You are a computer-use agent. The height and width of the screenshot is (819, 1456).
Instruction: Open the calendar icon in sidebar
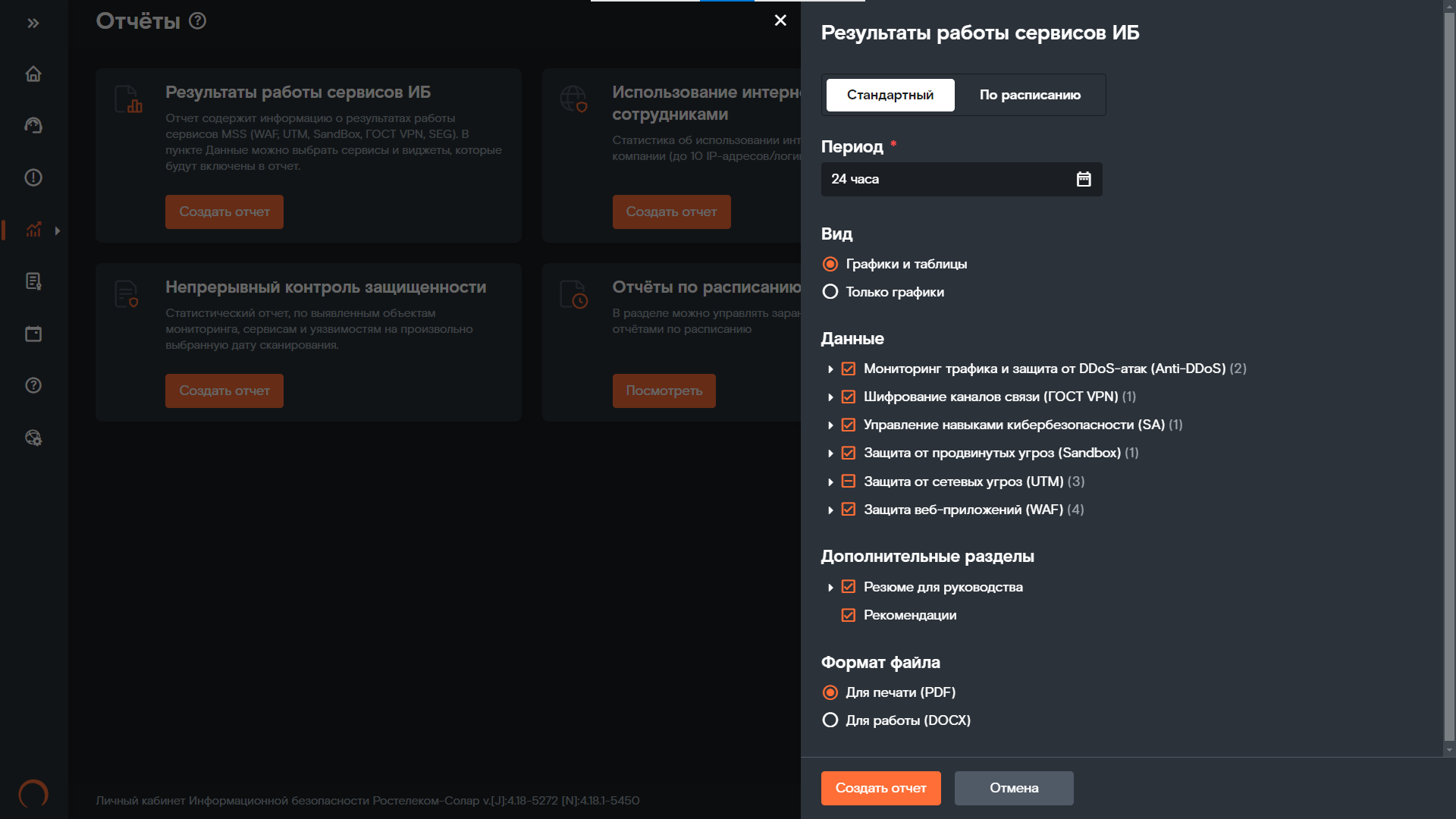33,334
